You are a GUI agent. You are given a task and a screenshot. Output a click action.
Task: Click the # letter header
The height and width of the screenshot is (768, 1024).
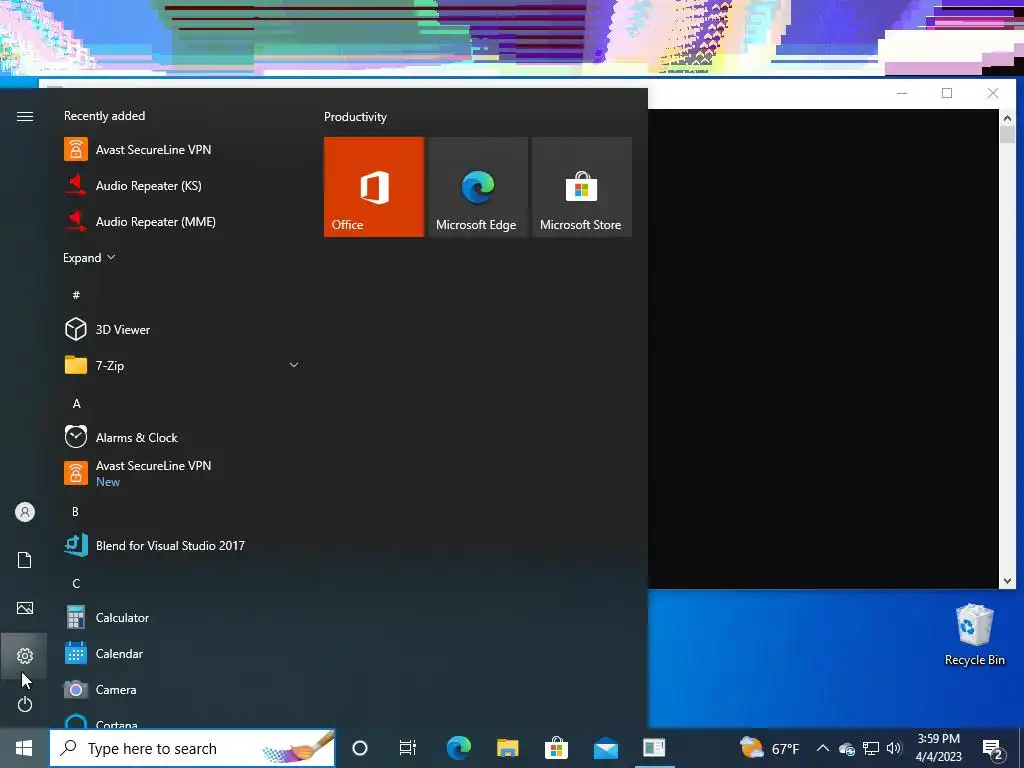point(76,295)
